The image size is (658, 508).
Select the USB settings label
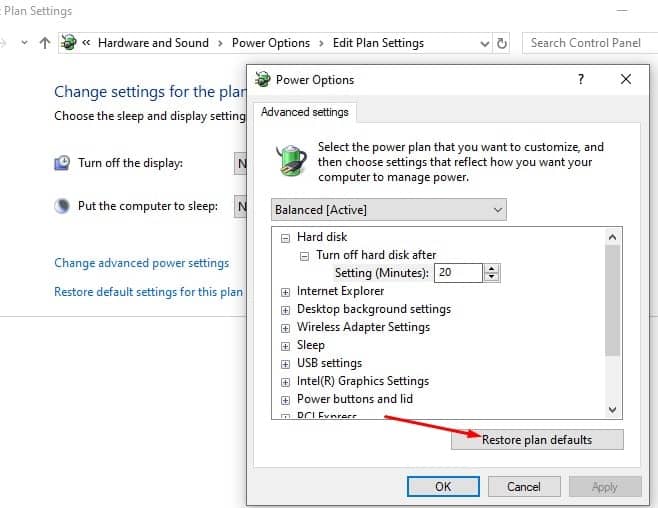[x=329, y=363]
